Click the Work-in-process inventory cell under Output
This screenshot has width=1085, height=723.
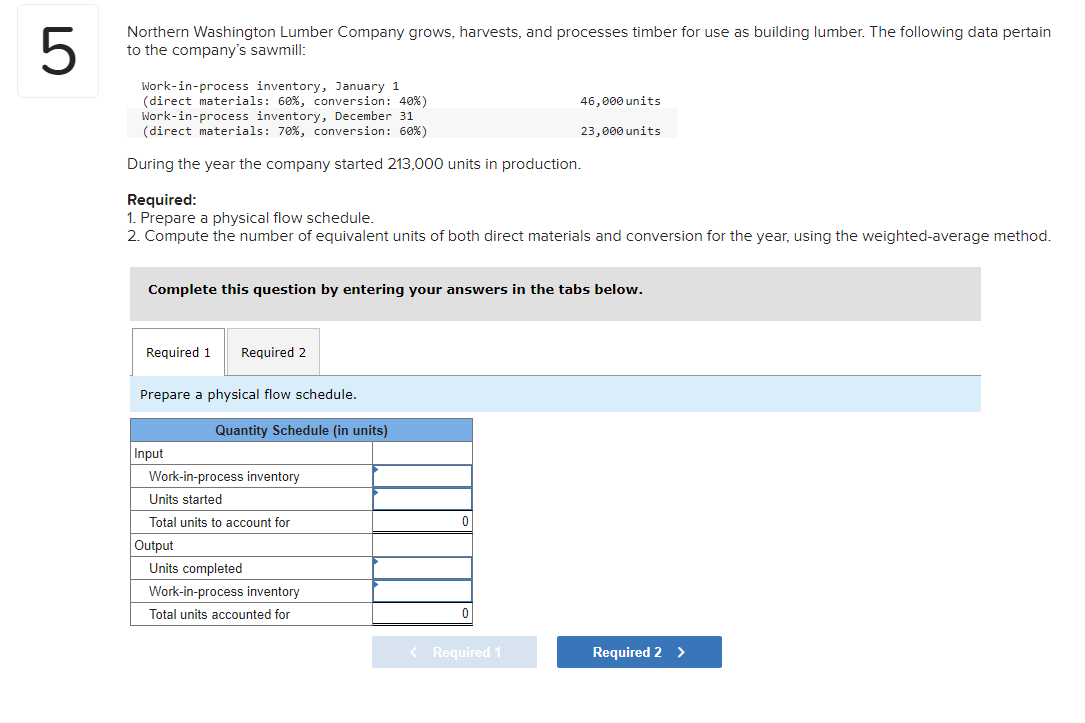coord(425,591)
